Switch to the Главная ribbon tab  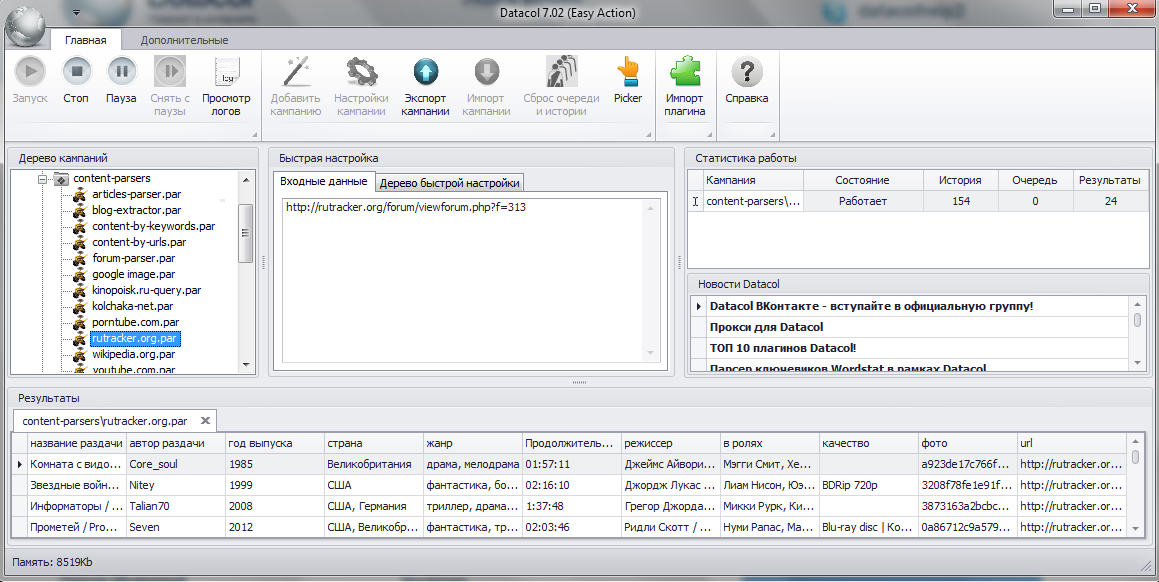[x=86, y=40]
